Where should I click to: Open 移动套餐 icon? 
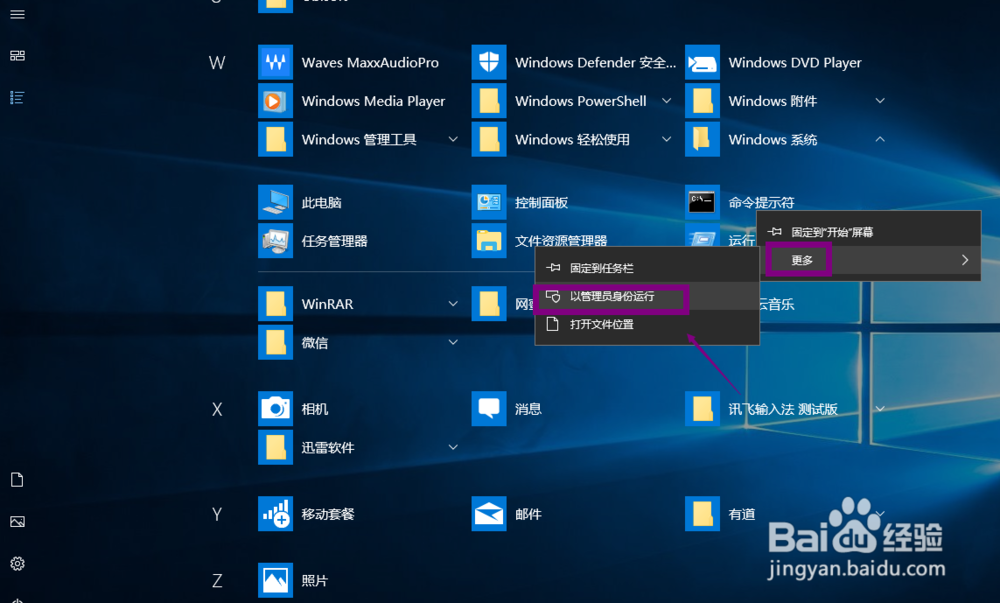275,514
